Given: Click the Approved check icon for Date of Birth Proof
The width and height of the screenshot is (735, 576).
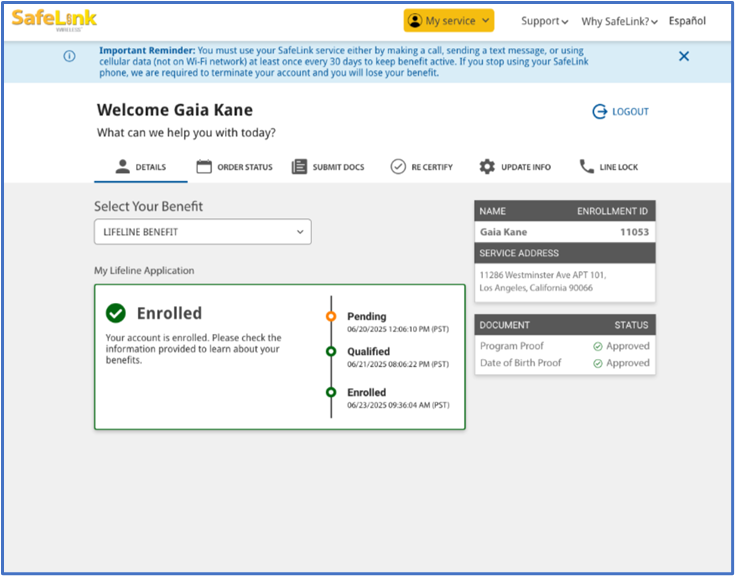Looking at the screenshot, I should click(x=598, y=364).
